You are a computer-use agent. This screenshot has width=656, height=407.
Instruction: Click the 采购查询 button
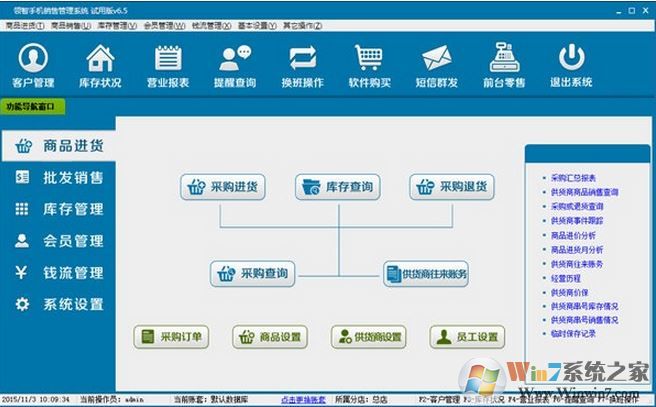point(252,274)
